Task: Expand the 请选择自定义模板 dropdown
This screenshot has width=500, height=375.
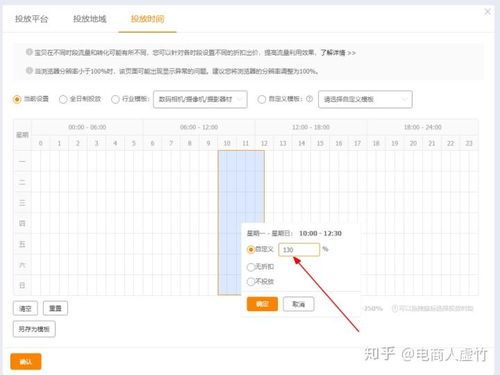Action: (x=365, y=99)
